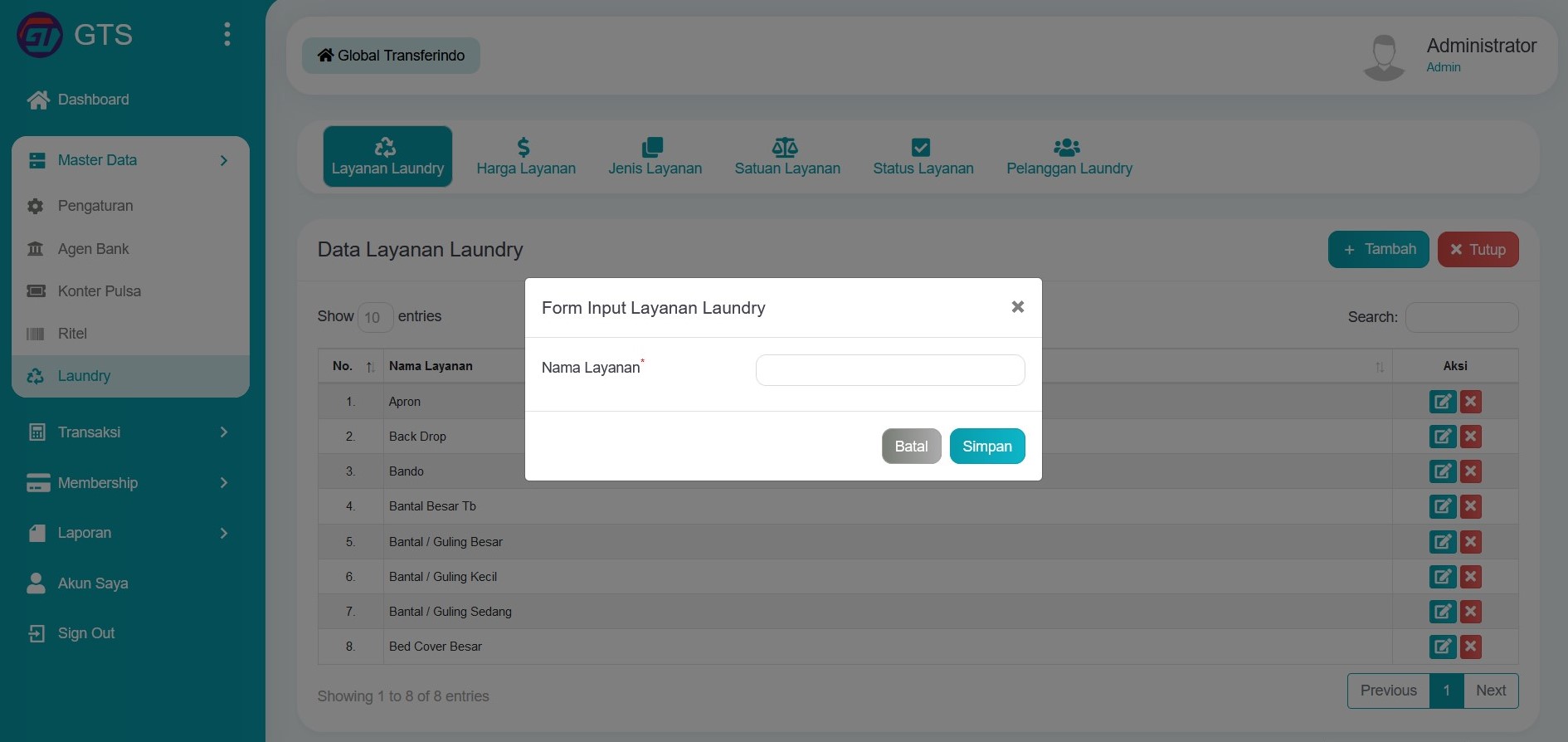Edit the Bantal / Guling Kecil row
Viewport: 1568px width, 742px height.
(x=1443, y=577)
